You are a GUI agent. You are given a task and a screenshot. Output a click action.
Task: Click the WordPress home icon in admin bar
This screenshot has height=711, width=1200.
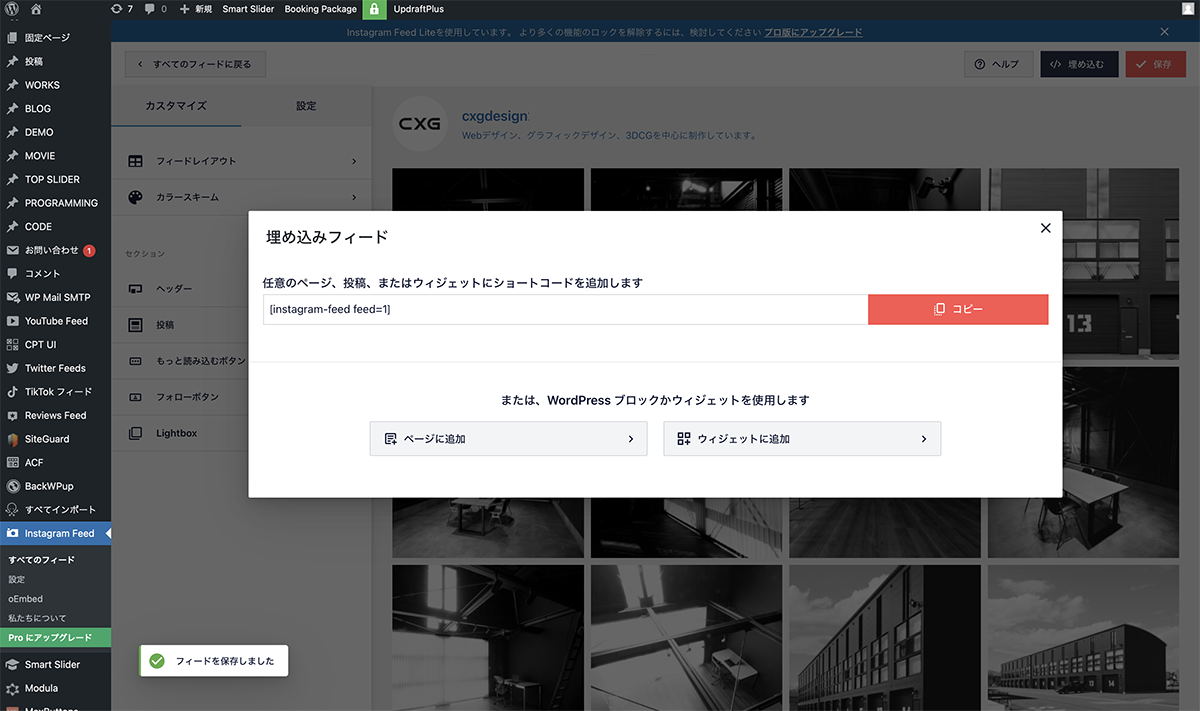(x=36, y=9)
